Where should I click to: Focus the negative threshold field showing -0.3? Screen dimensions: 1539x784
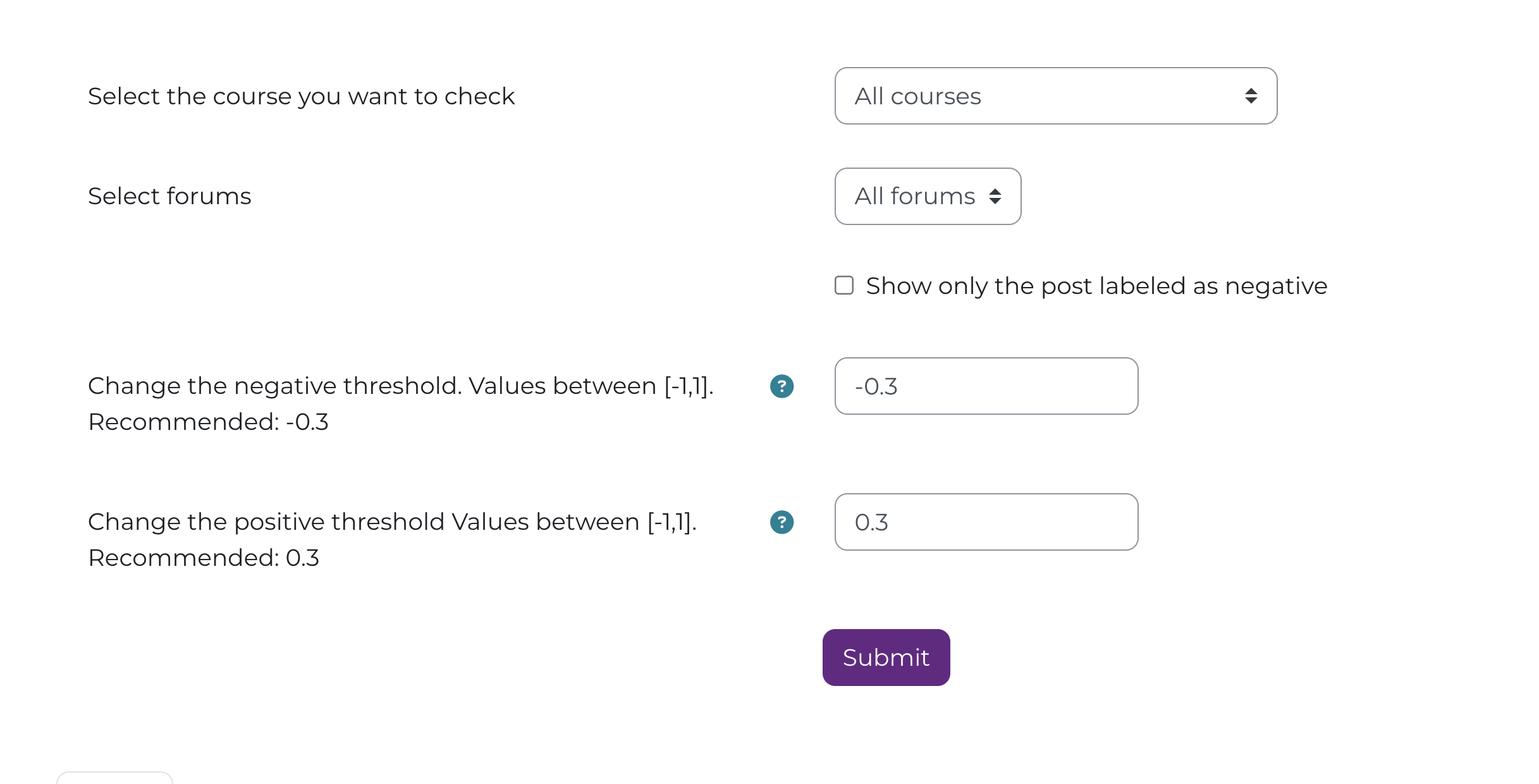click(x=986, y=386)
